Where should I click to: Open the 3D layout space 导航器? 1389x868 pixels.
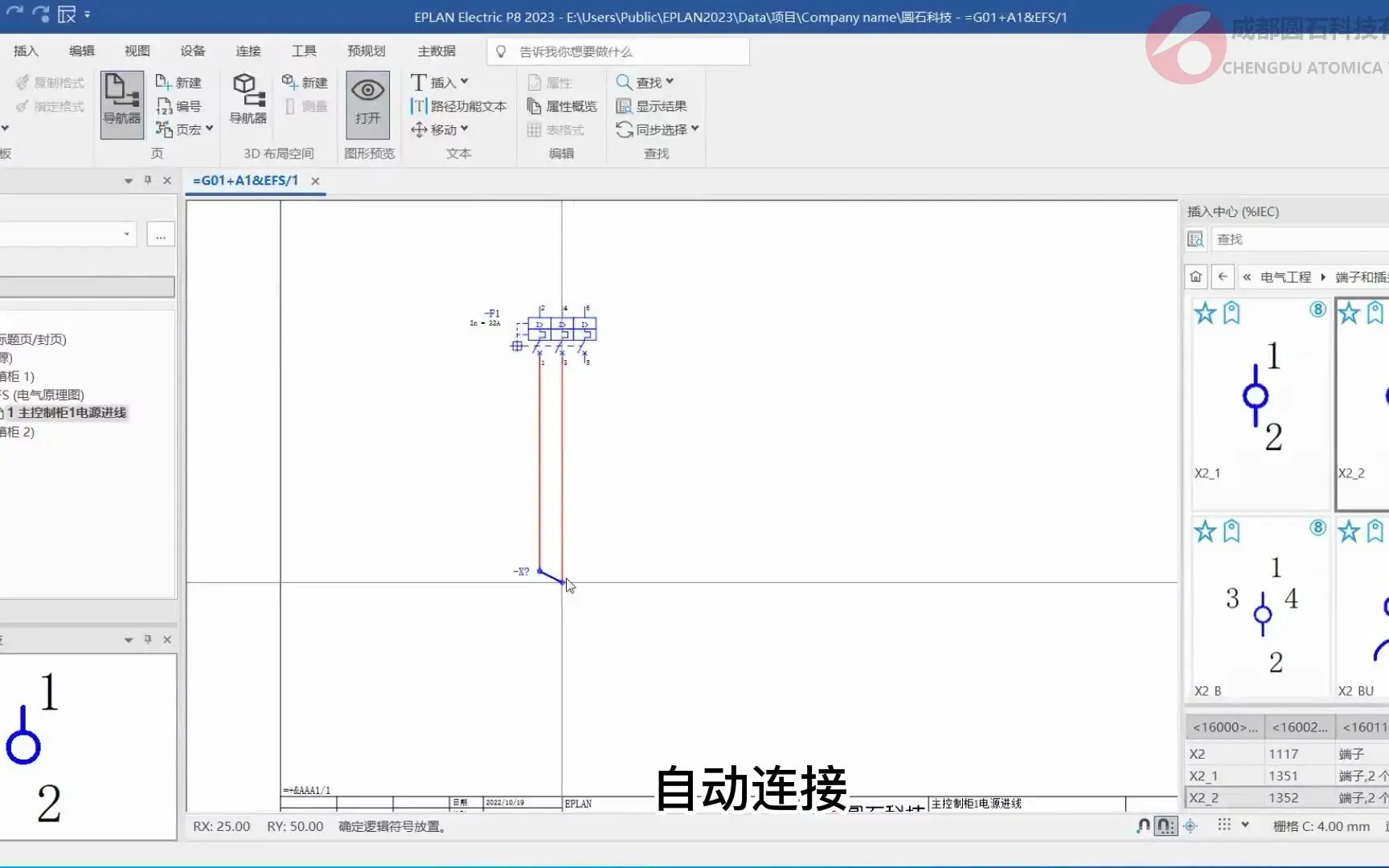(x=248, y=100)
